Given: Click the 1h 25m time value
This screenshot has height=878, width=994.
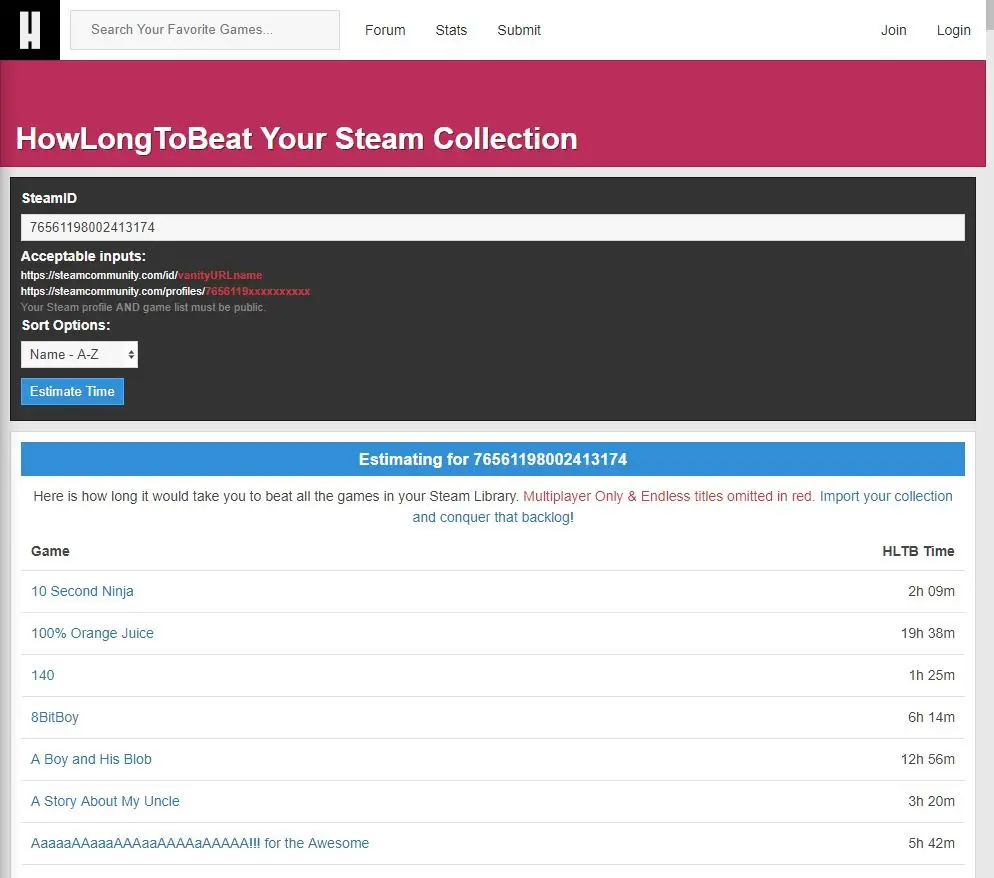Looking at the screenshot, I should tap(931, 675).
